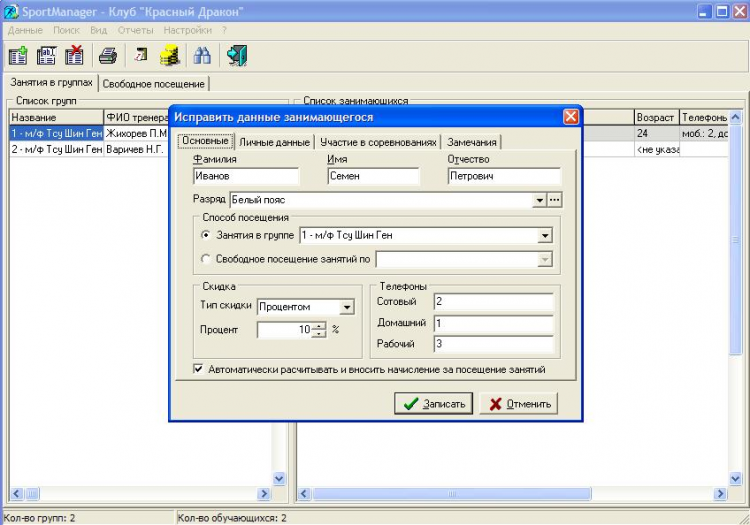Select Свободное посещение занятий по radio button
The image size is (750, 525).
point(206,259)
